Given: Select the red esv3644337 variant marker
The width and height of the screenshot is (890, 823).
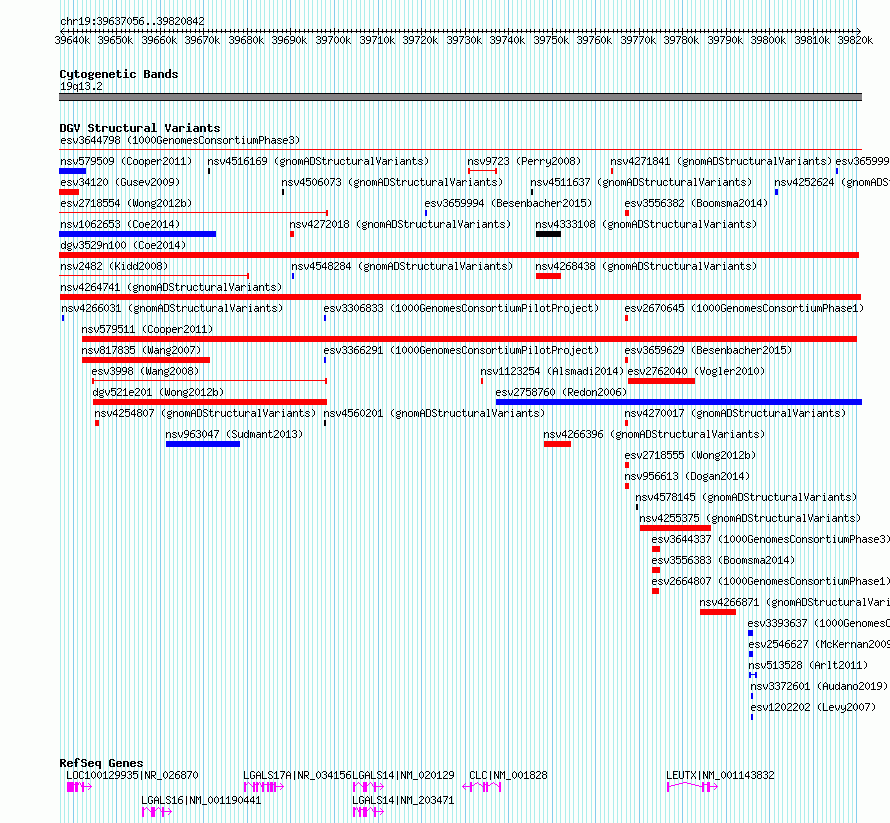Looking at the screenshot, I should (656, 549).
